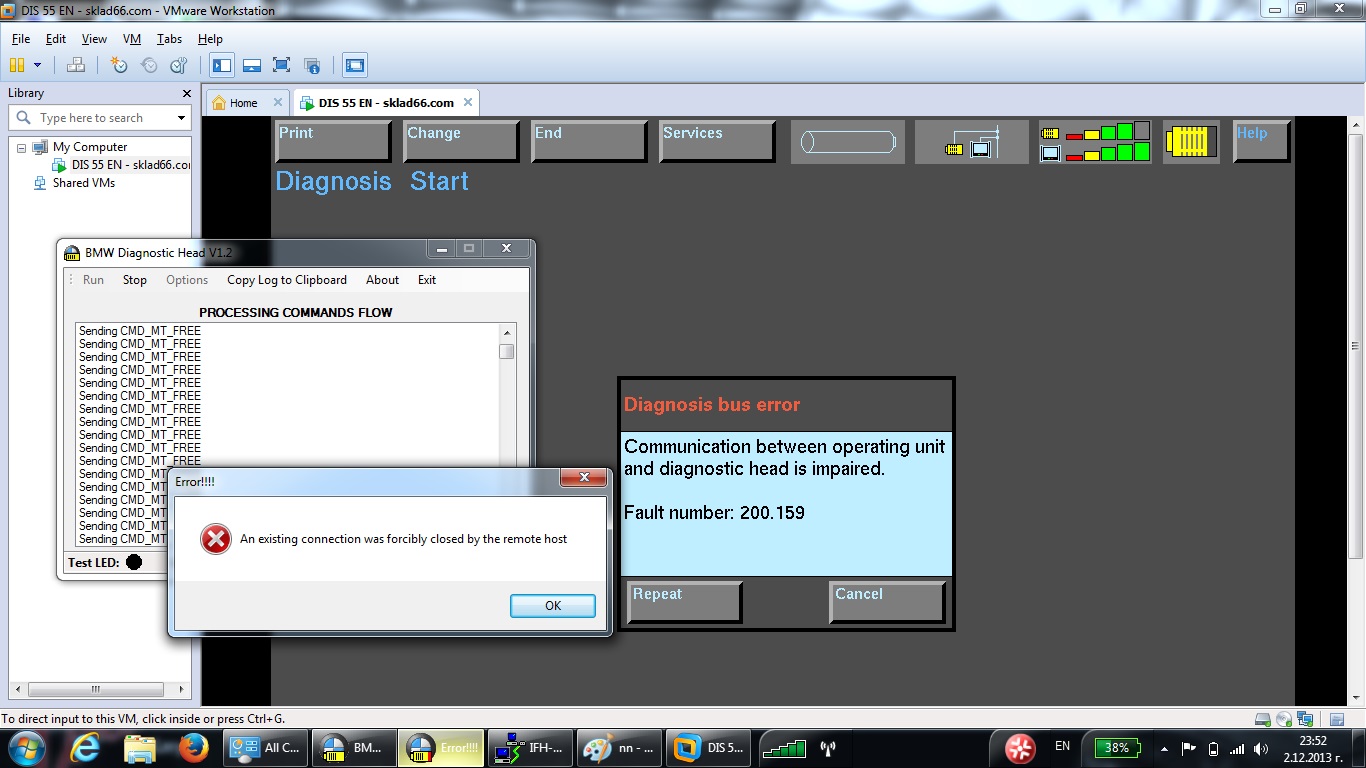Viewport: 1366px width, 768px height.
Task: Show hidden tray icons arrow
Action: pos(1164,748)
